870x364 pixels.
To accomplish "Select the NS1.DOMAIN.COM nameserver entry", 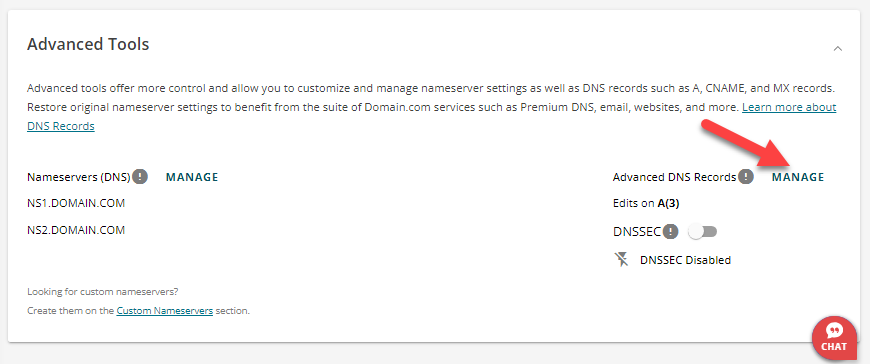I will point(76,203).
